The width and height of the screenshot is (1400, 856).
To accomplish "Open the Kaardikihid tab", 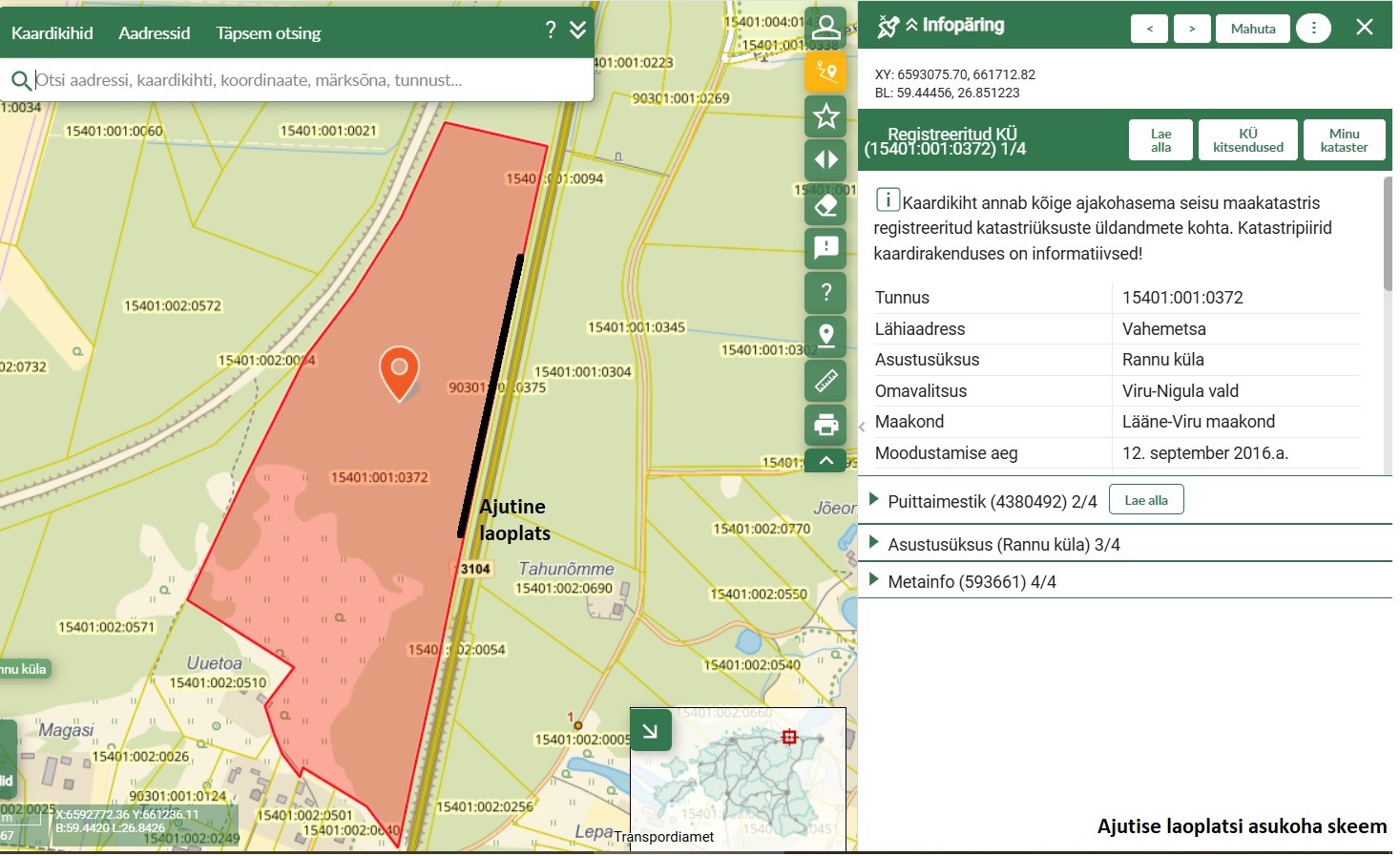I will pyautogui.click(x=52, y=33).
